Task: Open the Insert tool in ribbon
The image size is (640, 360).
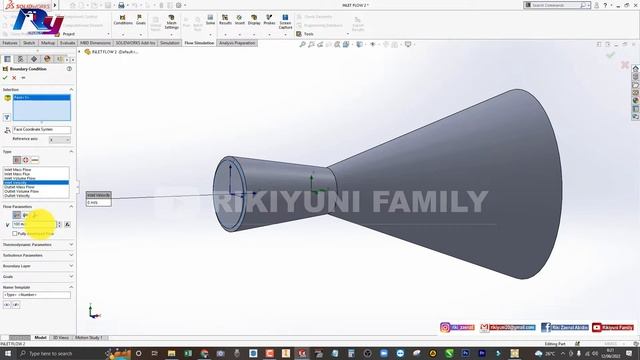Action: point(240,20)
